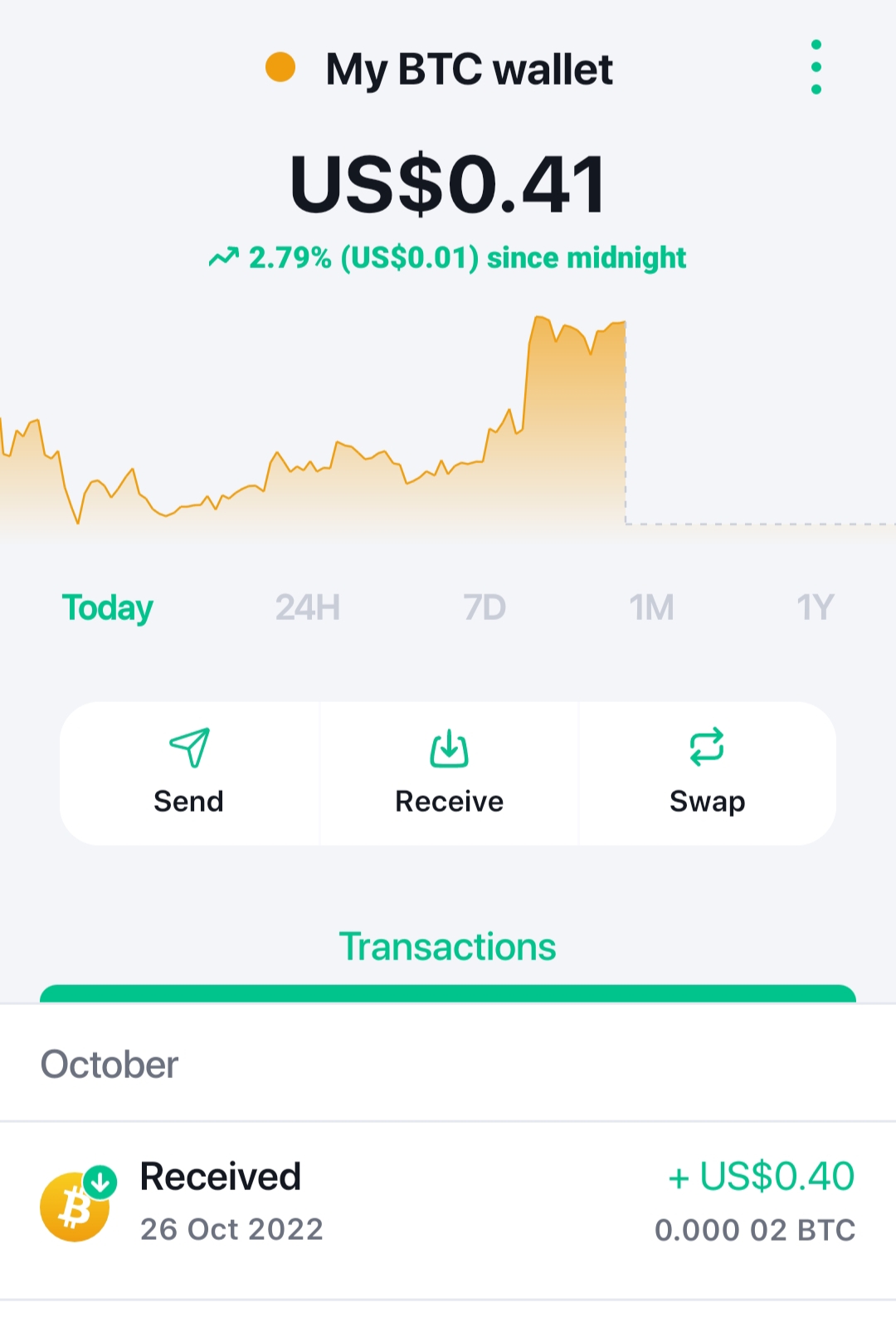Click the orange dot beside wallet name
Image resolution: width=896 pixels, height=1327 pixels.
[x=280, y=67]
